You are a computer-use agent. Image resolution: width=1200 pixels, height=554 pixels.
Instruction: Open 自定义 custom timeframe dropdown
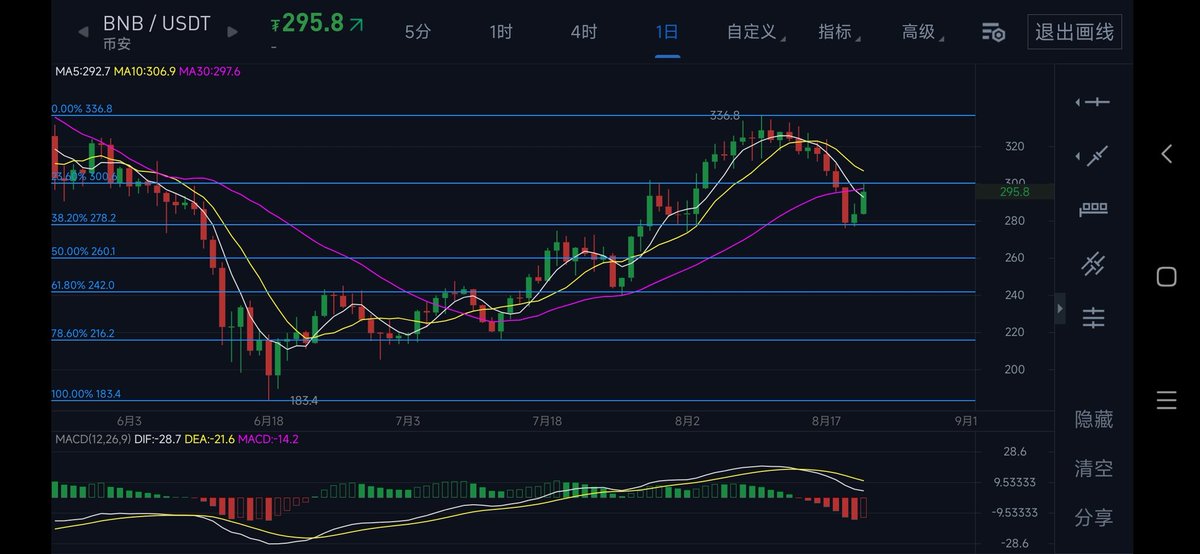coord(755,32)
